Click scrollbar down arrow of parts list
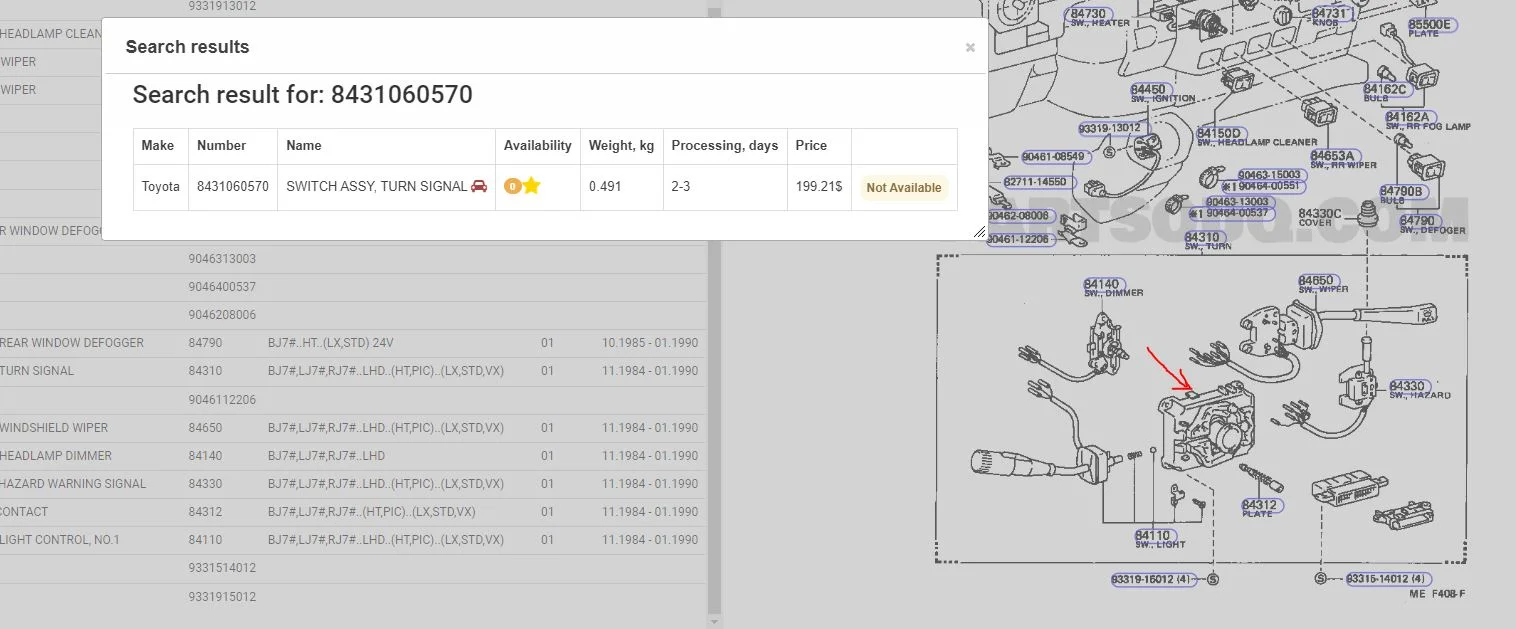 click(714, 621)
